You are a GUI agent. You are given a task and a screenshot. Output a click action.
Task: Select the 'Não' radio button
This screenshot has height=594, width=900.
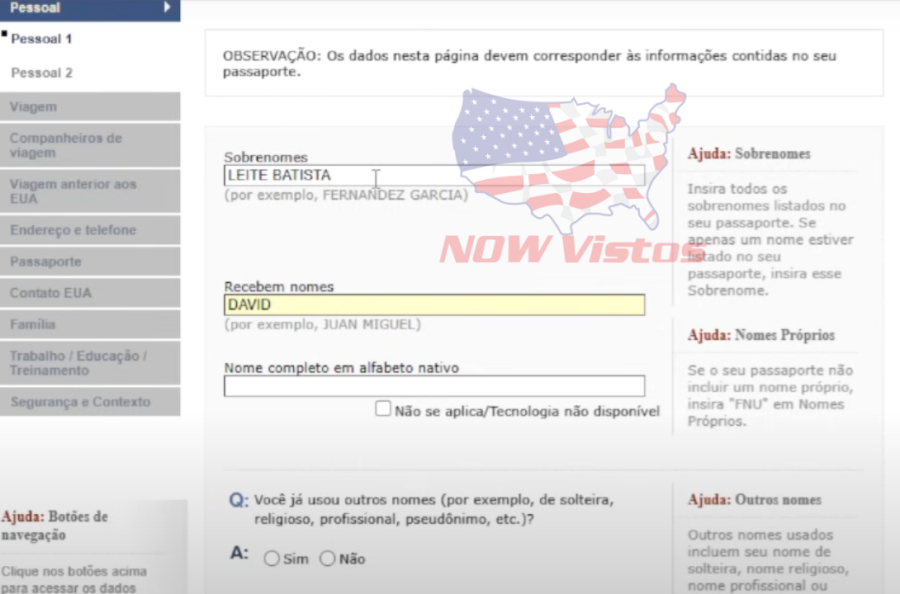(326, 559)
